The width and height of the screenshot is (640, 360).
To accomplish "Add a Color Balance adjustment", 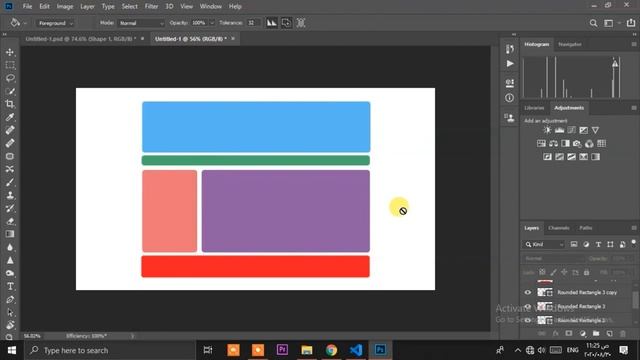I will (x=553, y=143).
